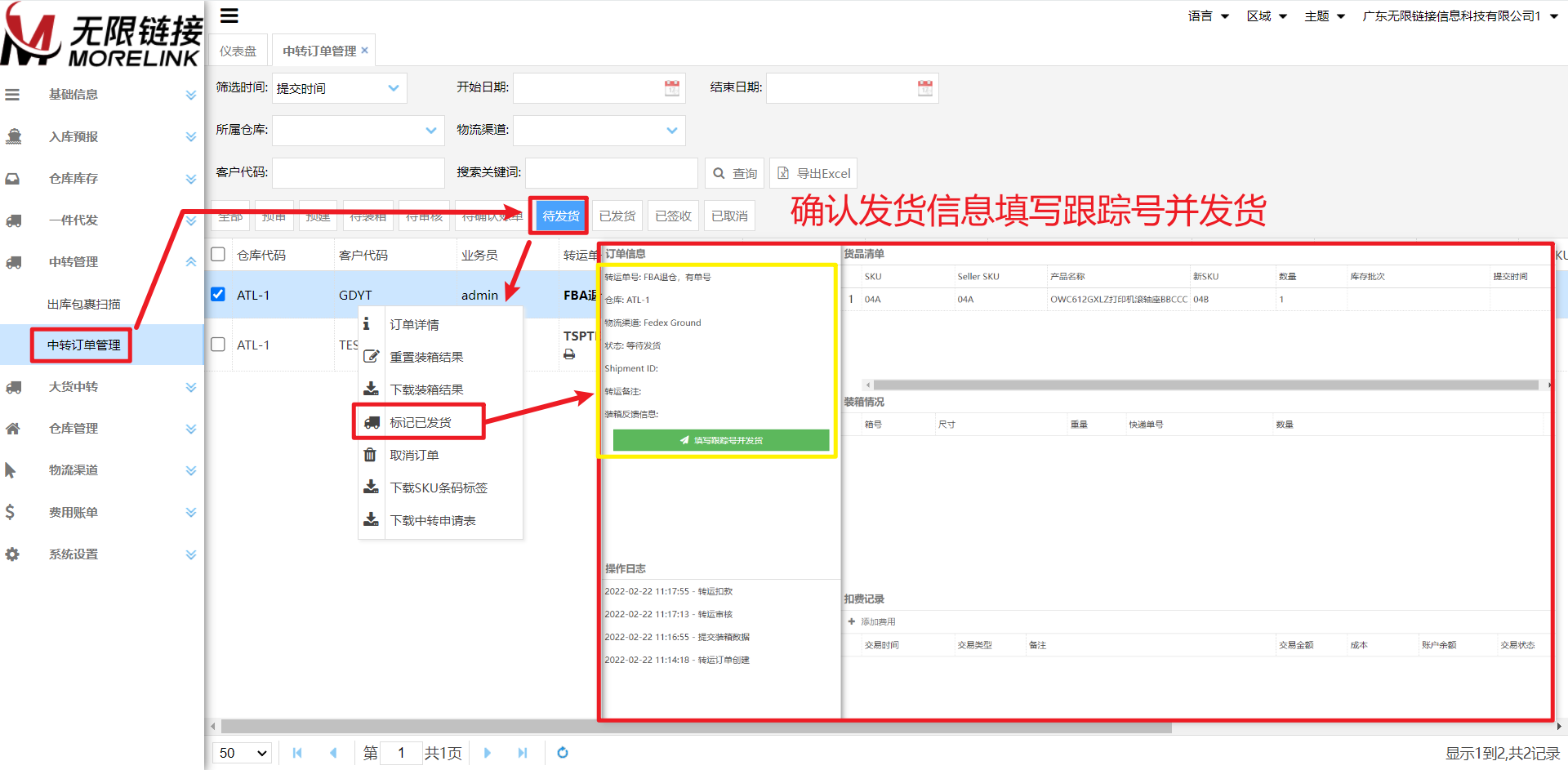Click the refresh icon in pagination bar
Screen dimensions: 1568x770
(x=562, y=753)
